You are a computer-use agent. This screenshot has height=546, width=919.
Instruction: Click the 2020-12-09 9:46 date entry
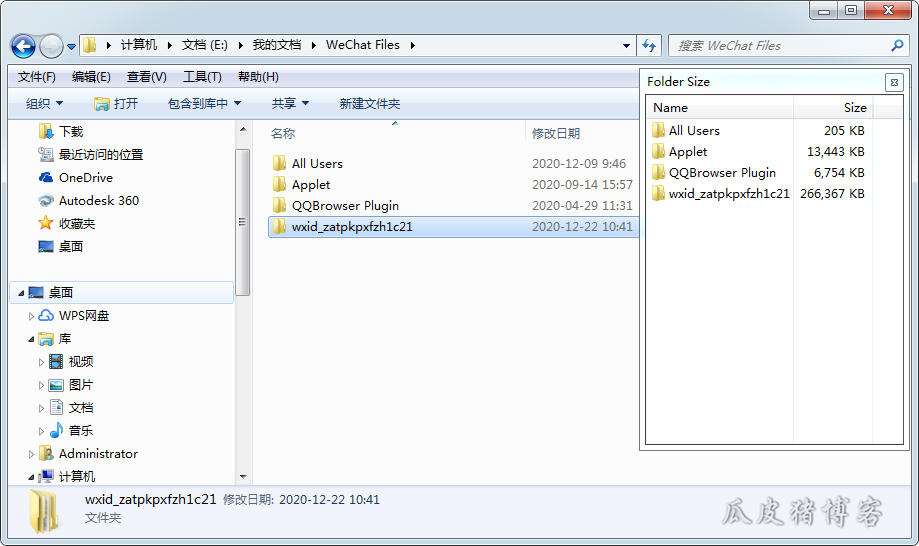[578, 163]
